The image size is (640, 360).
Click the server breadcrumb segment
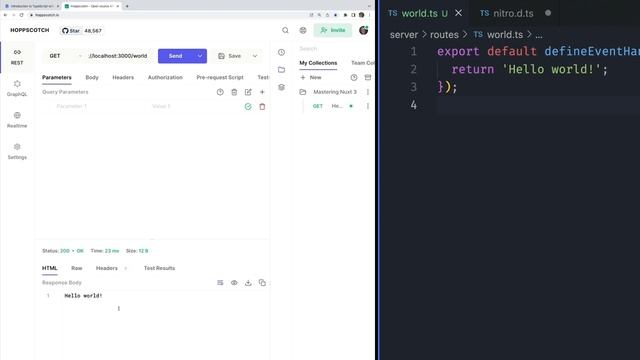pos(404,35)
